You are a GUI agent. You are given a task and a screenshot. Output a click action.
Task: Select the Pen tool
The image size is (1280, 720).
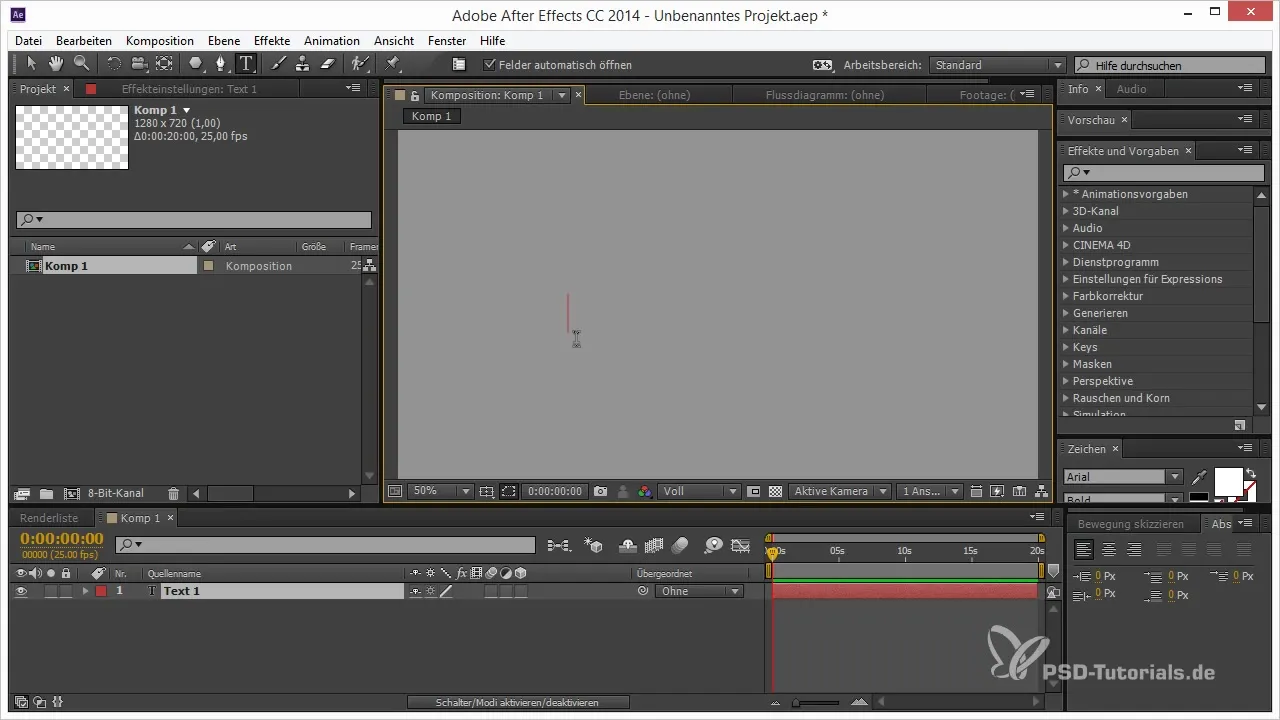(220, 64)
